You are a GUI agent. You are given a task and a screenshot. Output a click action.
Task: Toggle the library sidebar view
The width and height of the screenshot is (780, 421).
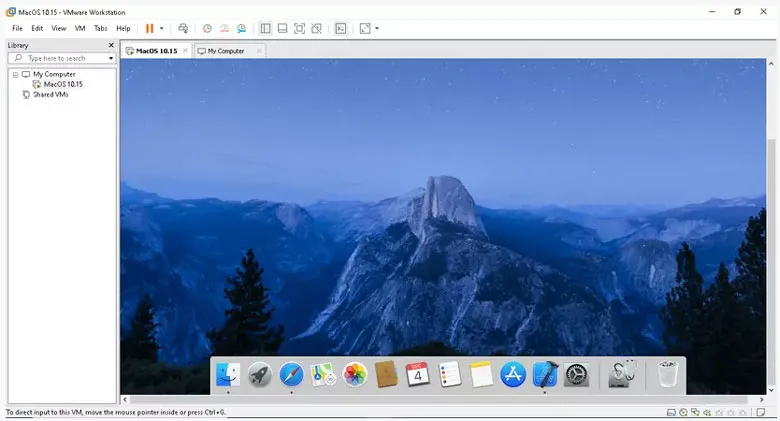(x=266, y=28)
